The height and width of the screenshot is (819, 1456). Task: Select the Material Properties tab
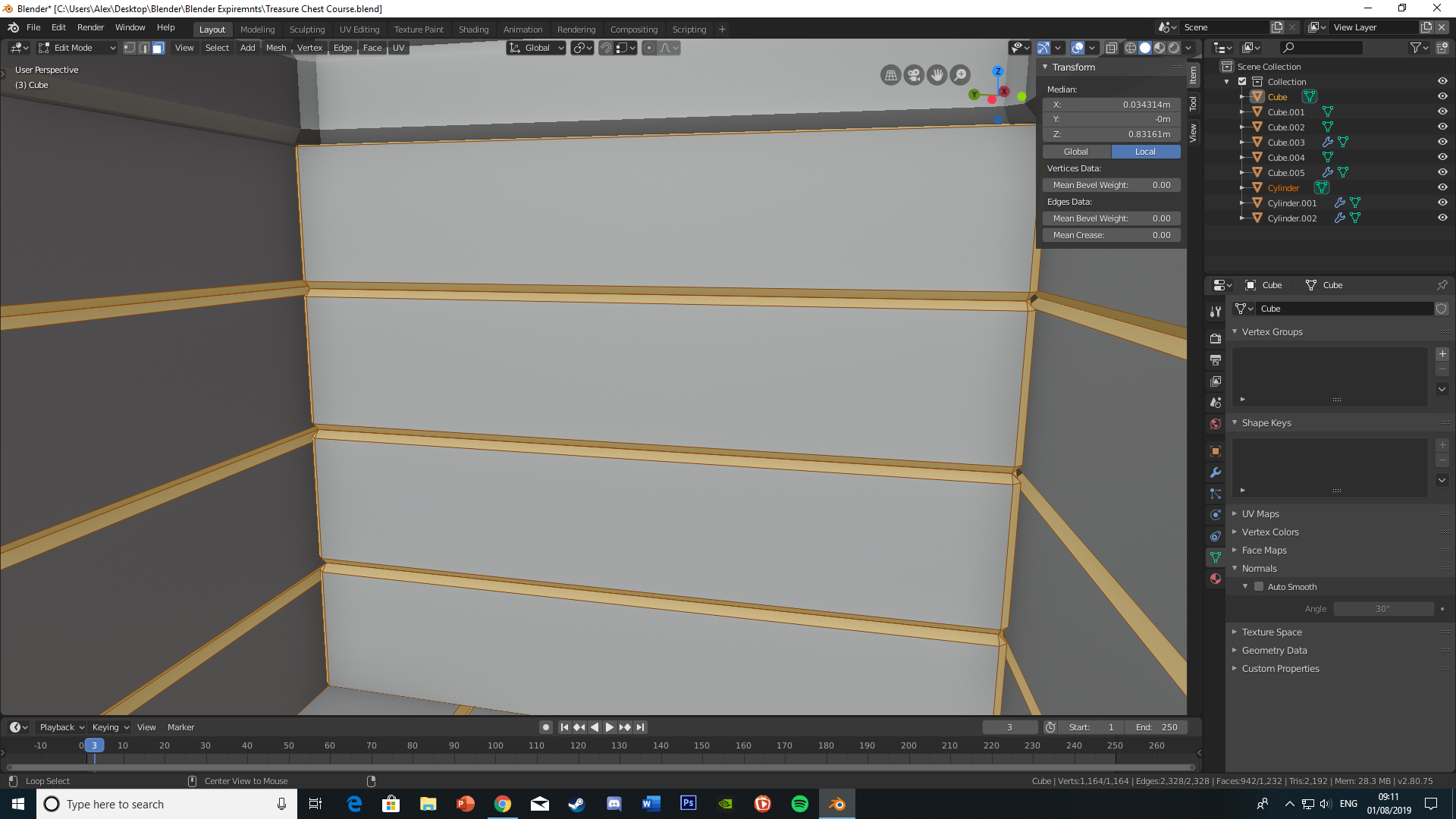pyautogui.click(x=1216, y=579)
